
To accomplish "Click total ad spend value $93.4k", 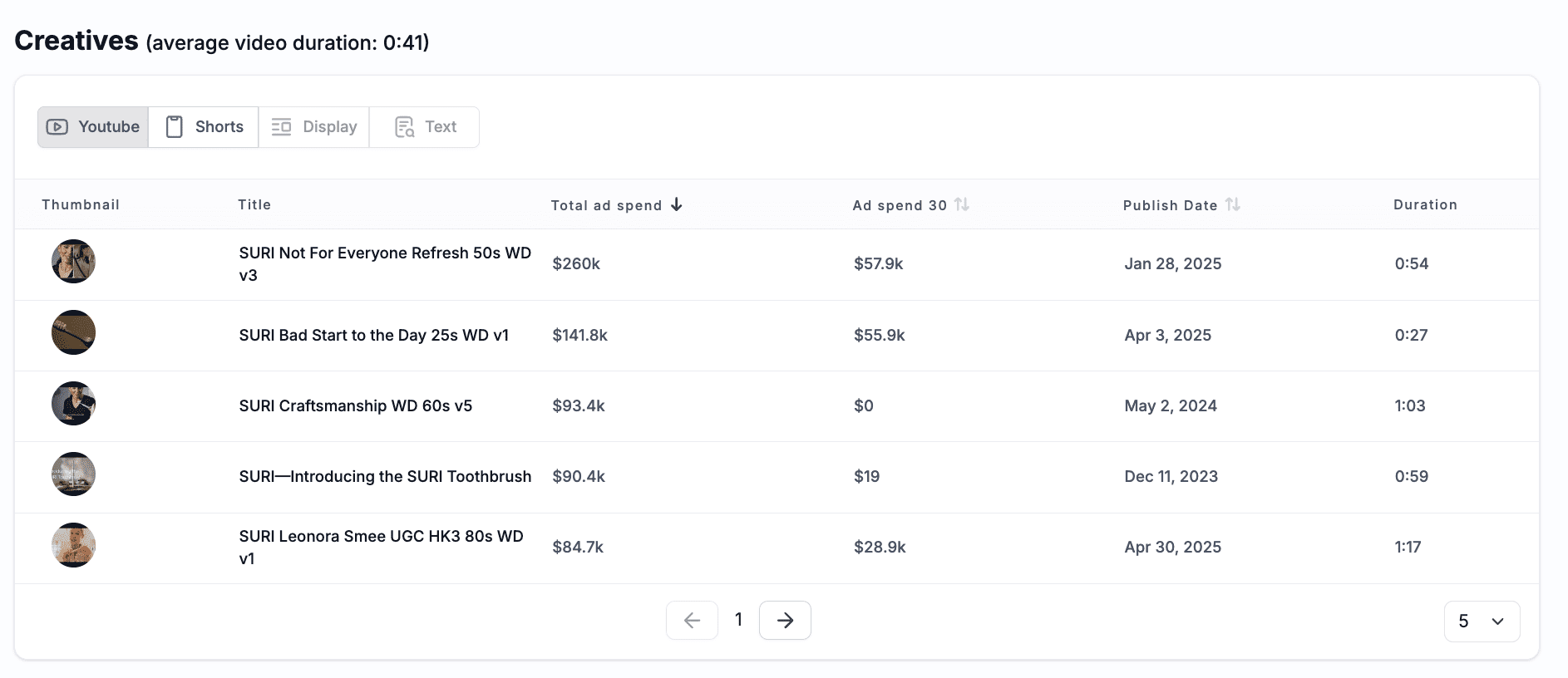I will pyautogui.click(x=579, y=405).
